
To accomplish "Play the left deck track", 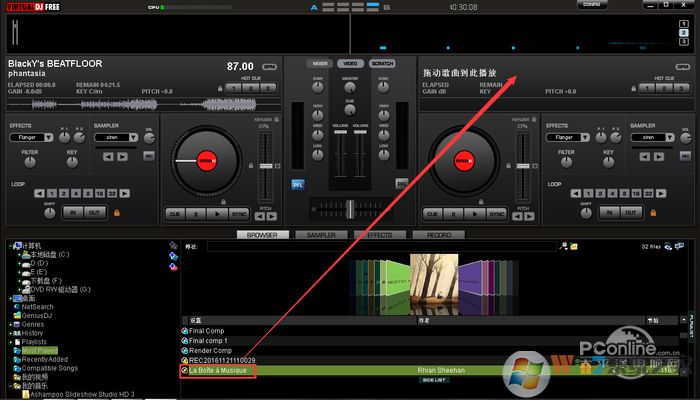I will click(217, 214).
